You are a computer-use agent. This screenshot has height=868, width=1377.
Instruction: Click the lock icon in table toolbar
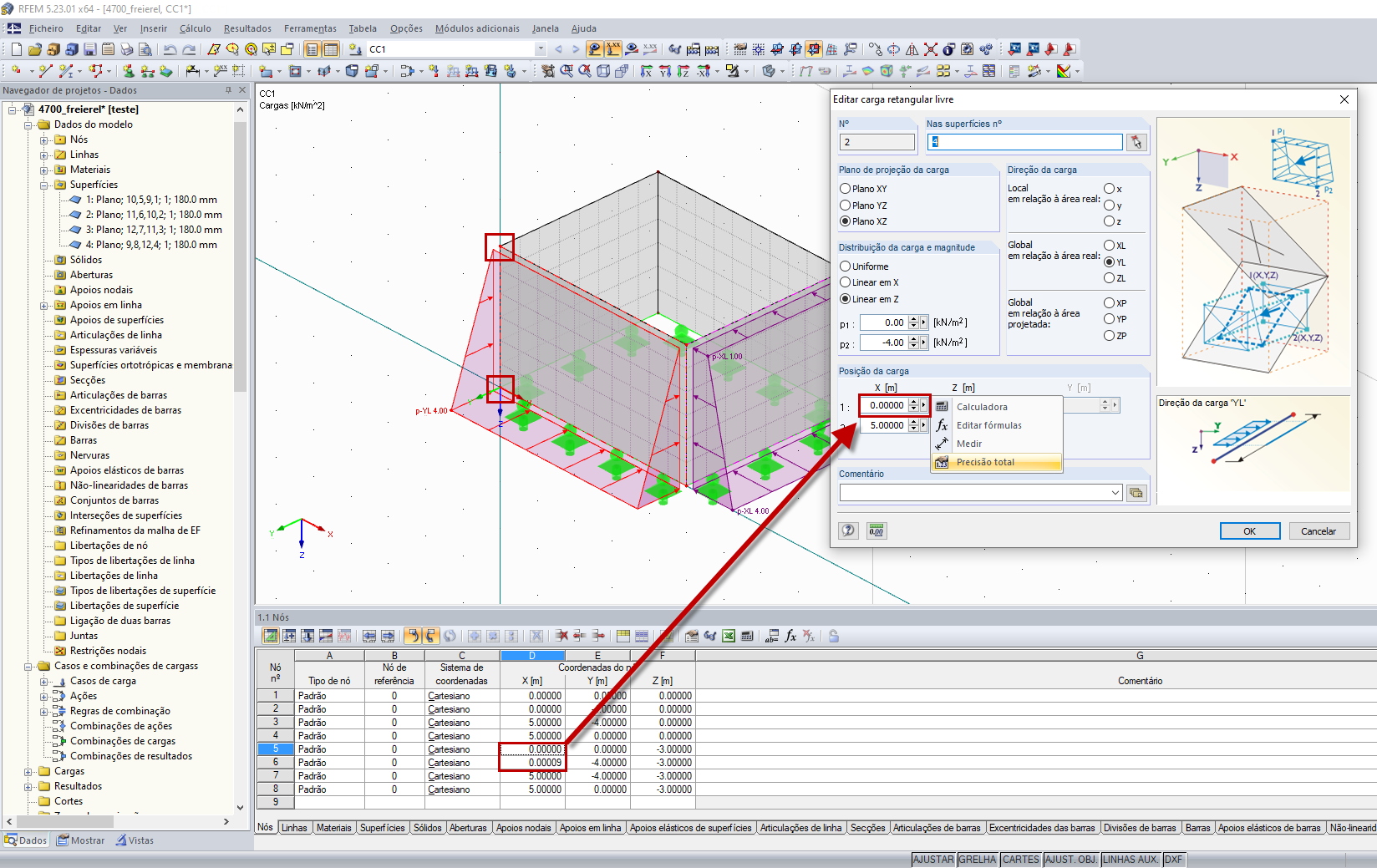point(834,636)
